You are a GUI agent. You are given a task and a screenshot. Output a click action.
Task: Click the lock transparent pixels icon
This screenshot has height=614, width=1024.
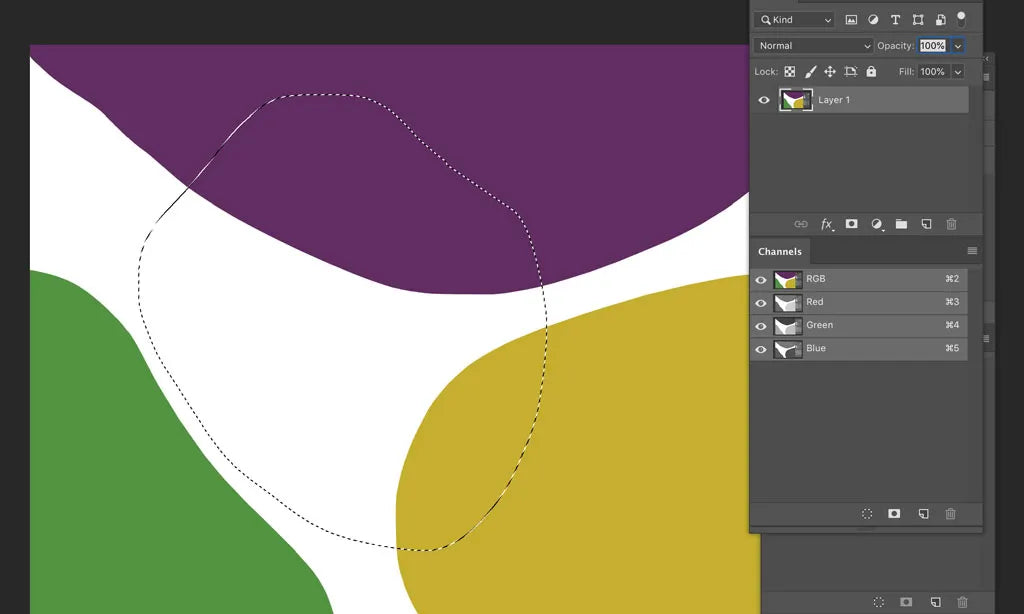pyautogui.click(x=790, y=72)
